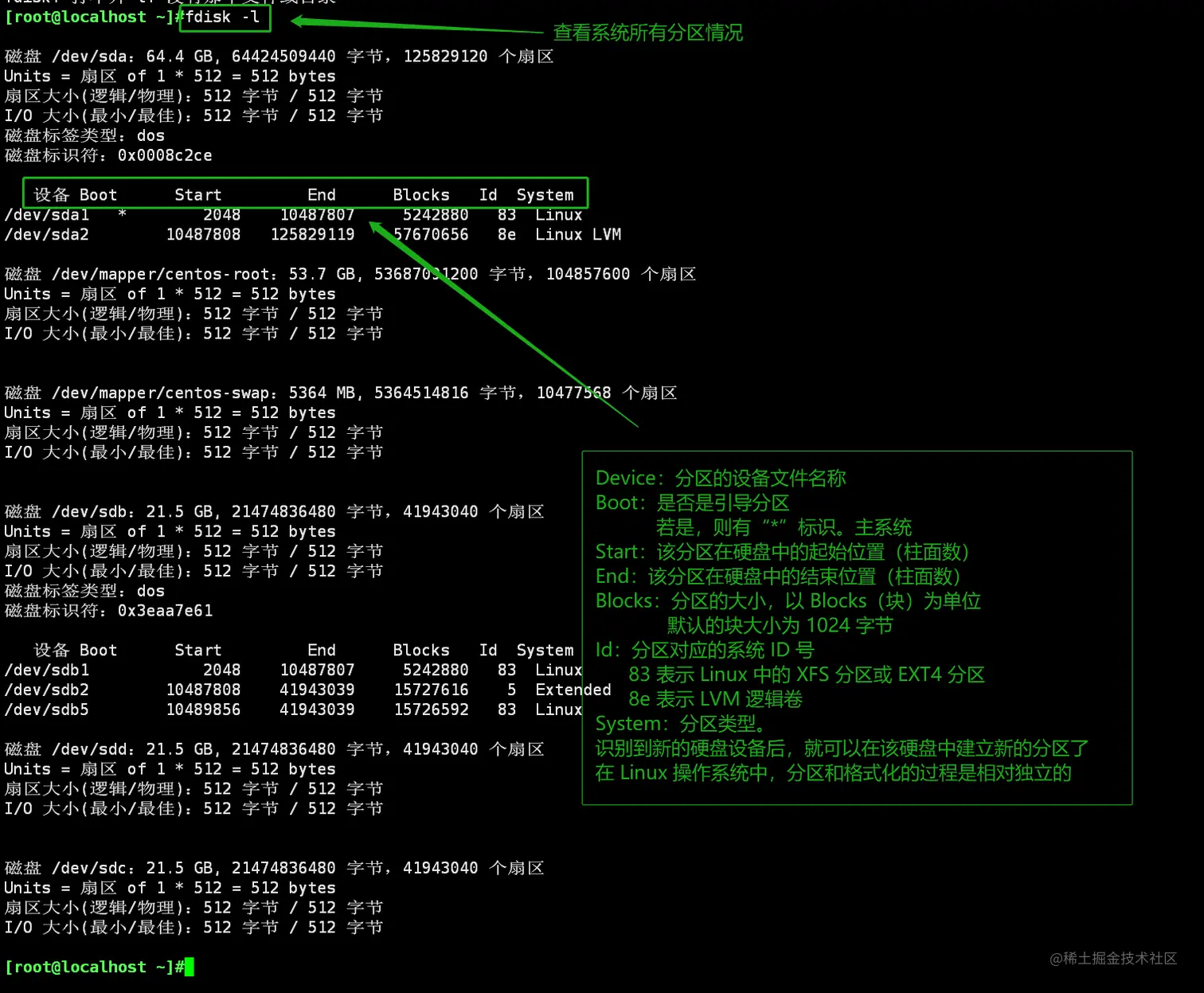1204x993 pixels.
Task: Click the note starting '83 表示 Linux 中的 XFS'
Action: coord(807,674)
